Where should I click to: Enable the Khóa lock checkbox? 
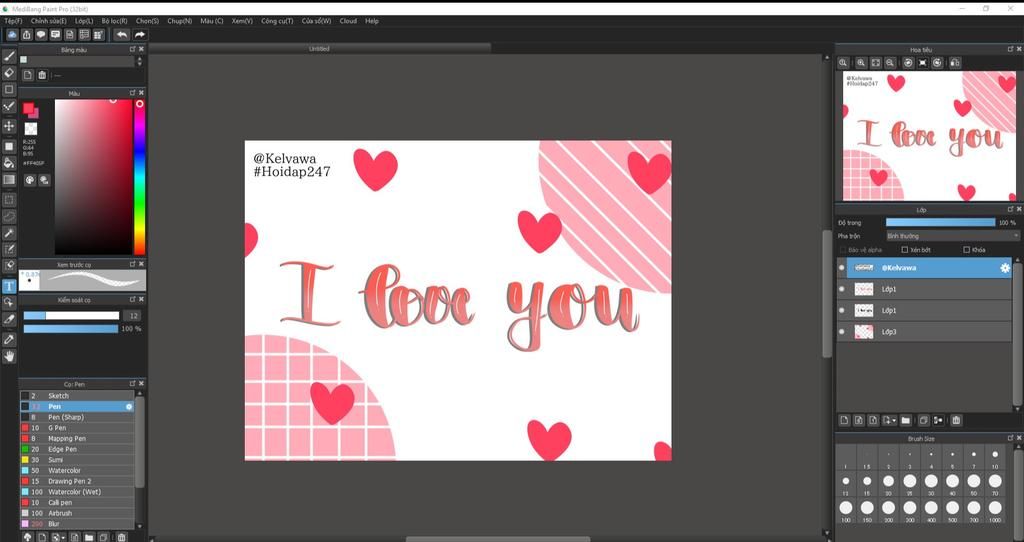[967, 250]
